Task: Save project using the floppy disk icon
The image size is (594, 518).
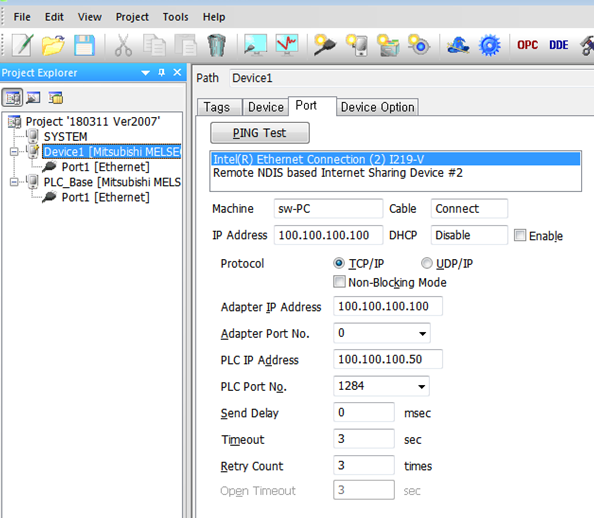Action: [x=84, y=45]
